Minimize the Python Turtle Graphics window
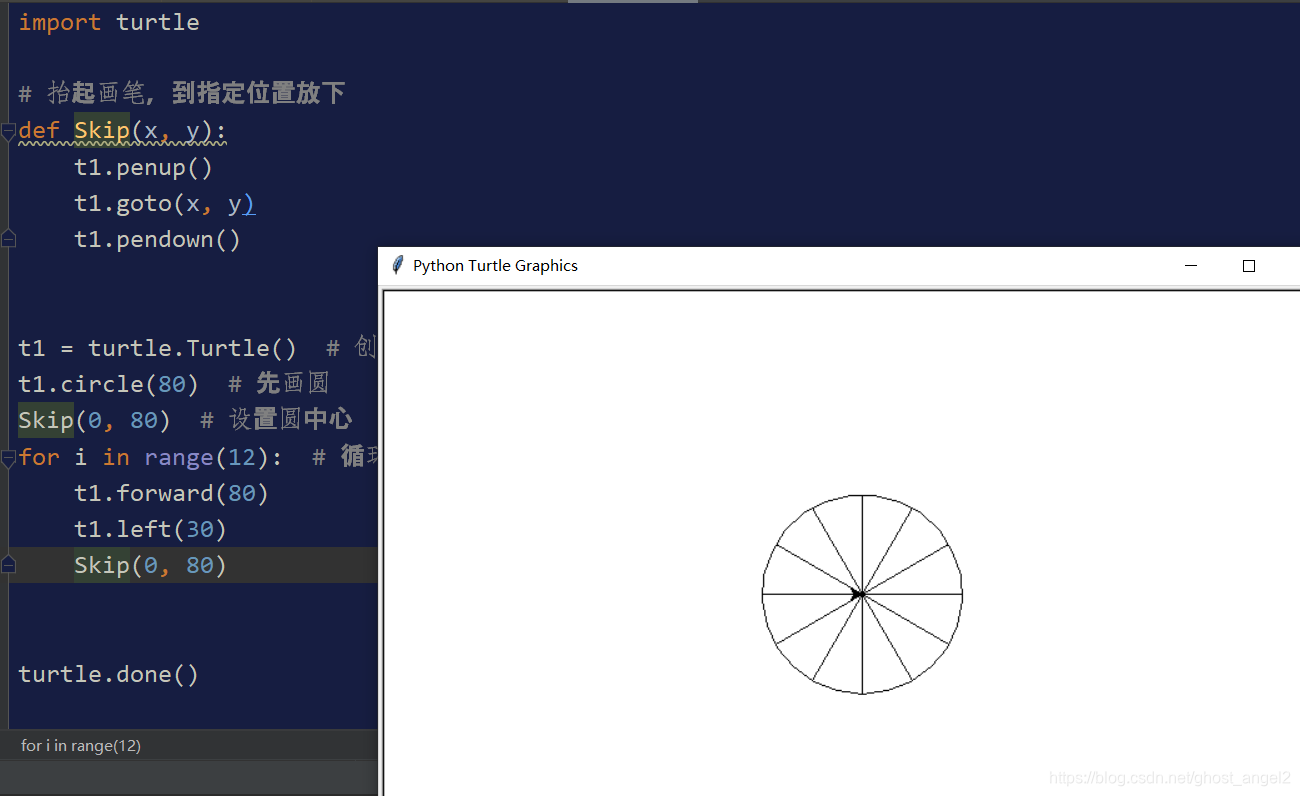 point(1191,266)
